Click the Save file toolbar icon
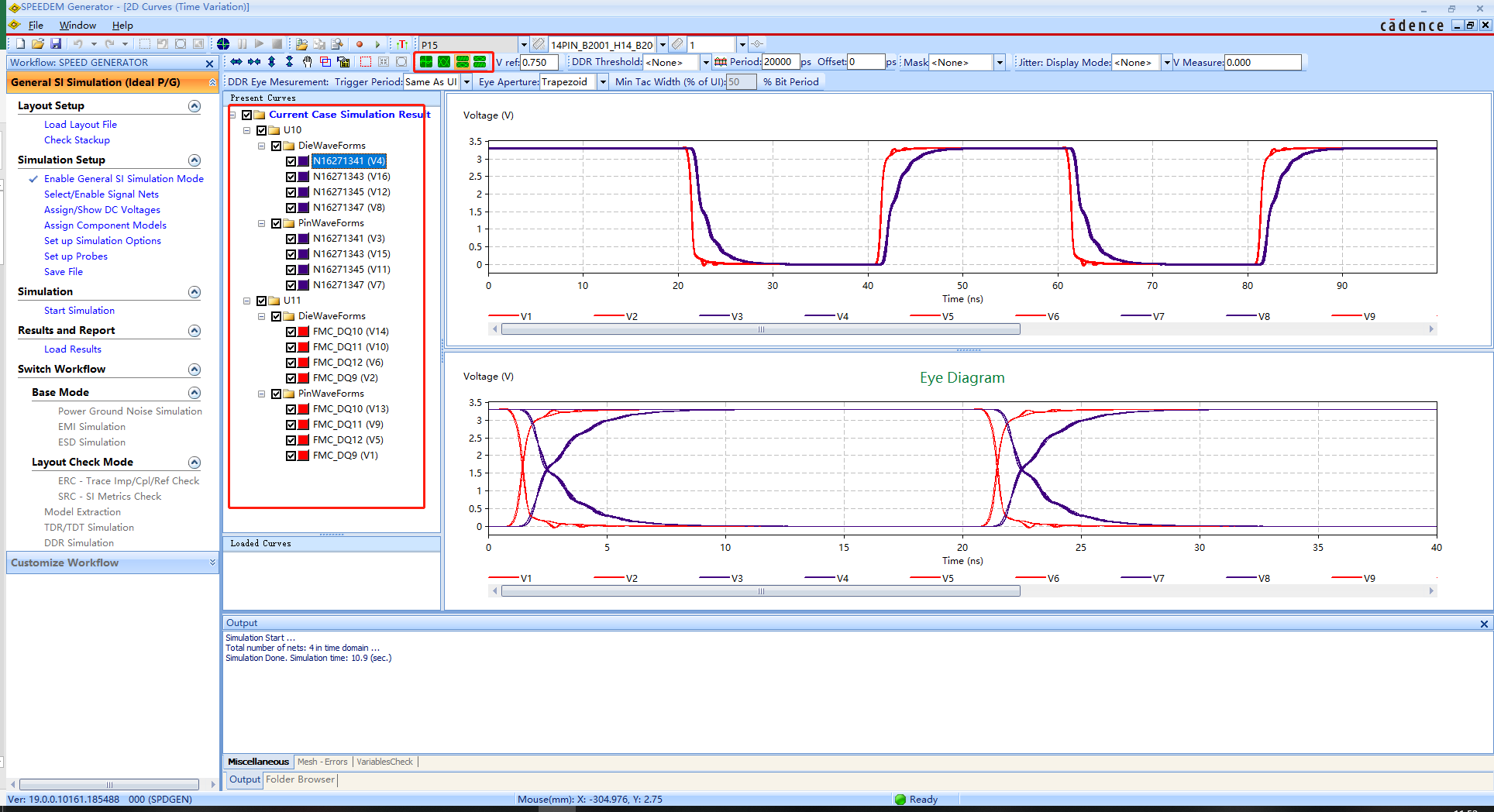1494x812 pixels. 56,44
